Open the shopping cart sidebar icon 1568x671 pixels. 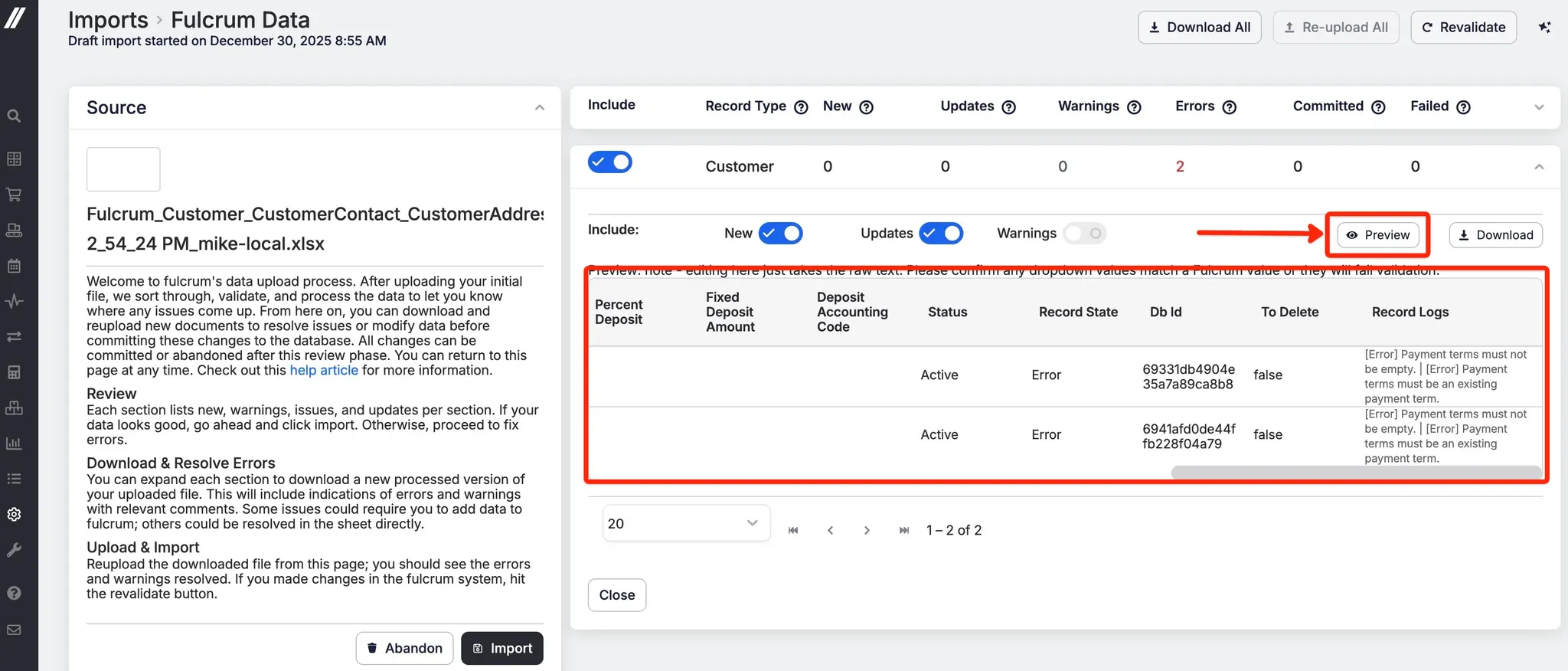(x=14, y=195)
